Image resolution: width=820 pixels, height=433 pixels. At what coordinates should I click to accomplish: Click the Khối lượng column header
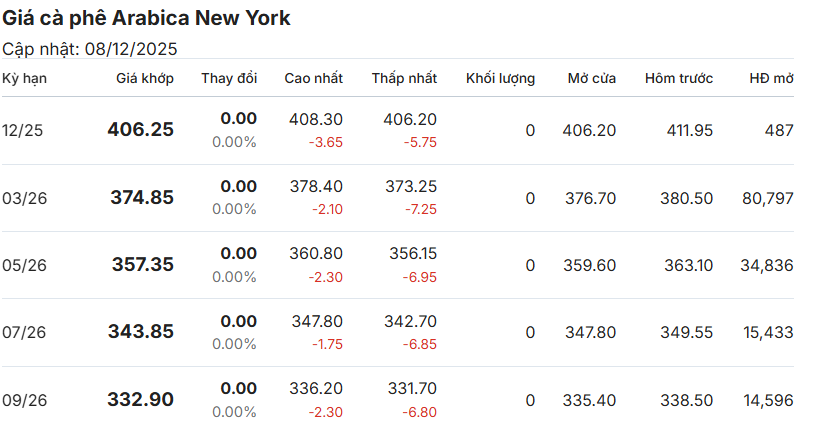500,78
